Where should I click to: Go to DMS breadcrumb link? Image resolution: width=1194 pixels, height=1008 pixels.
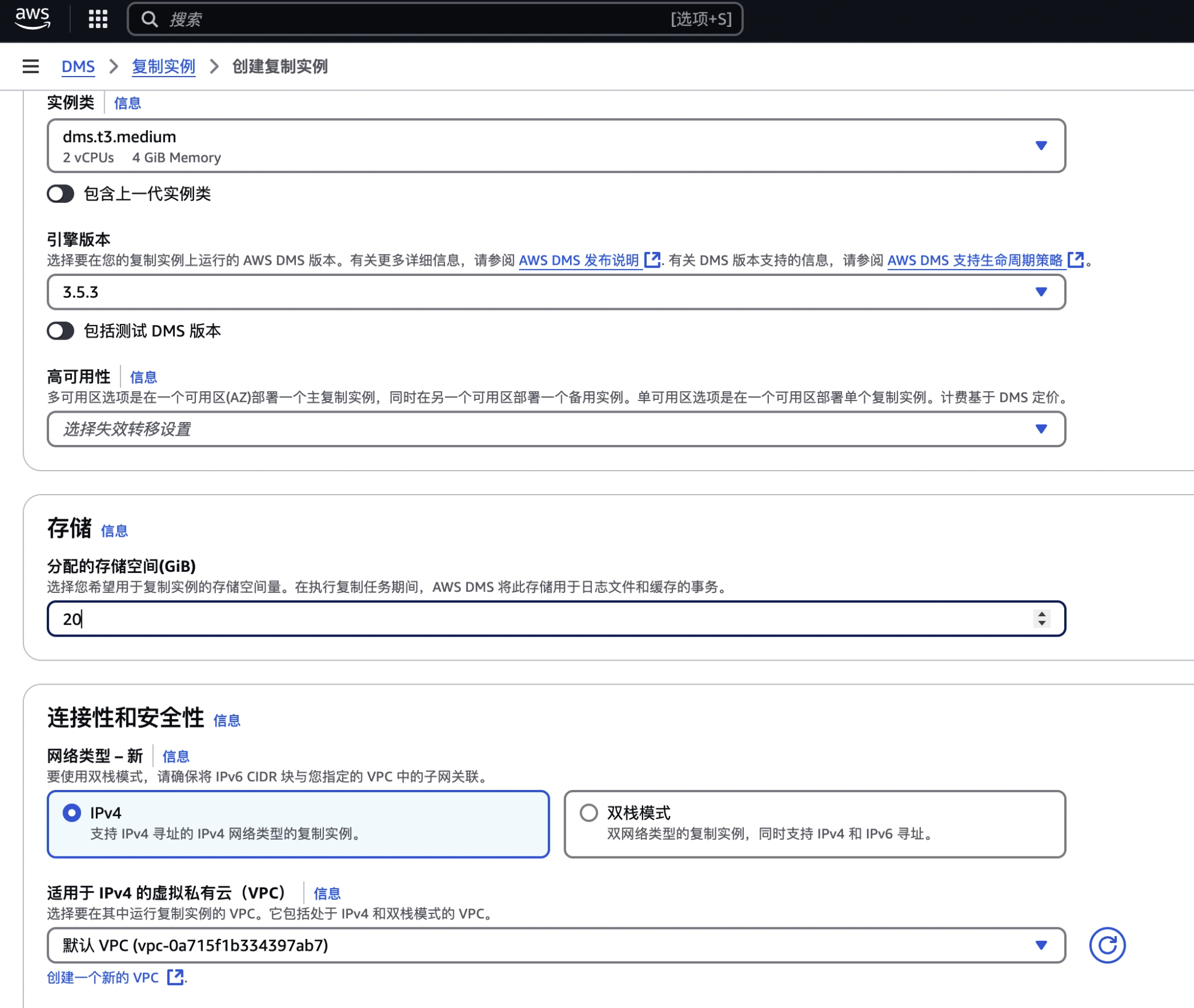(78, 67)
